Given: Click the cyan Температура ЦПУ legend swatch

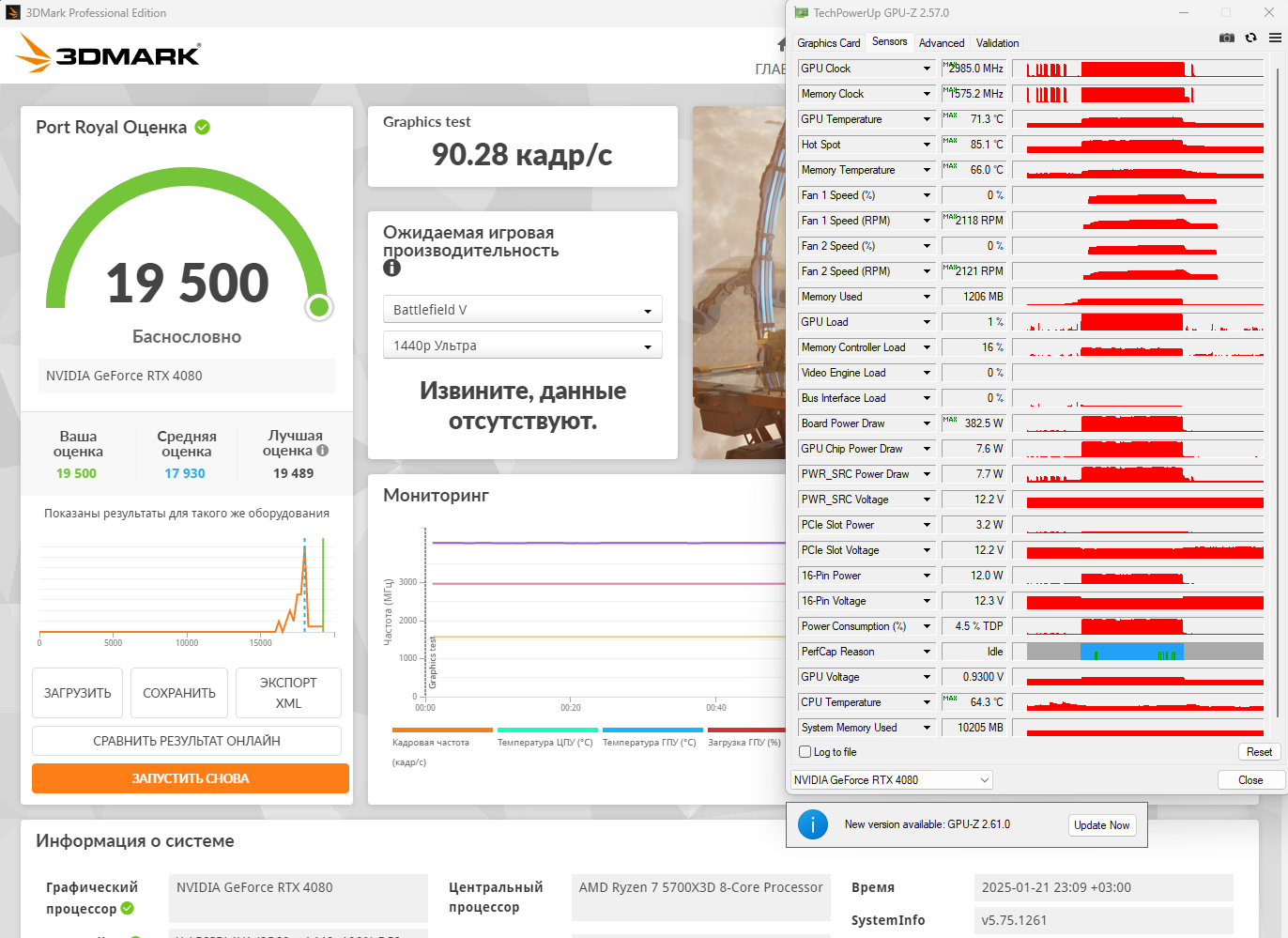Looking at the screenshot, I should tap(547, 730).
